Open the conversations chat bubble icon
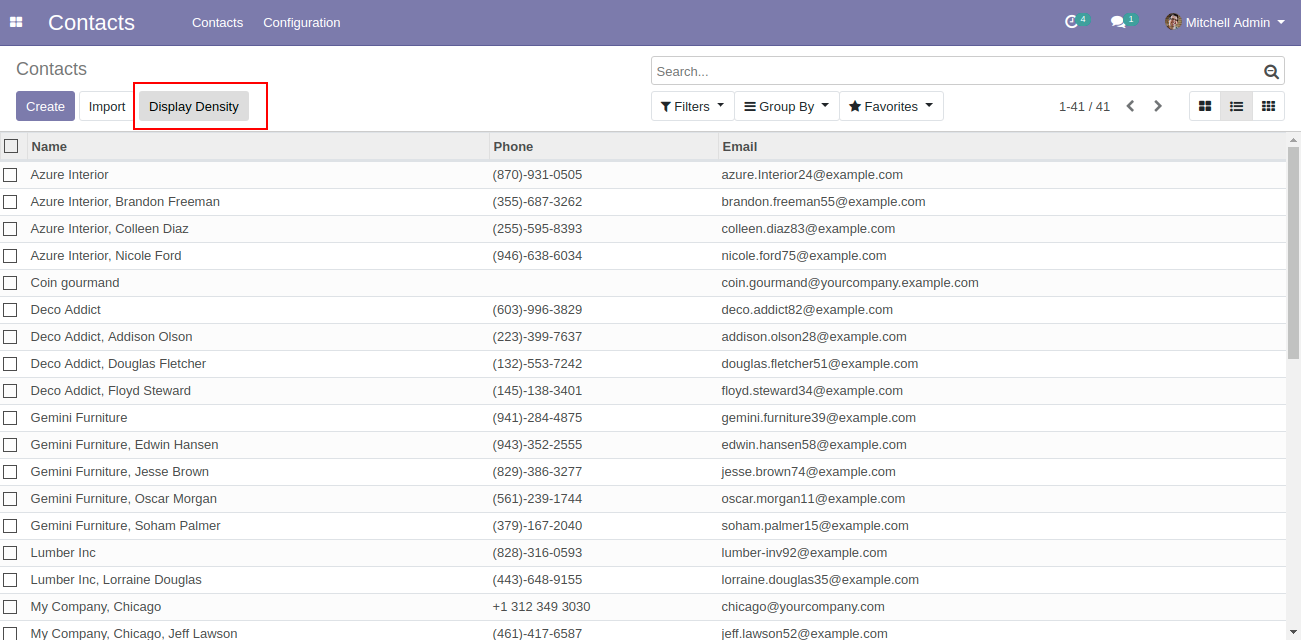Screen dimensions: 1301x640 click(x=1118, y=22)
